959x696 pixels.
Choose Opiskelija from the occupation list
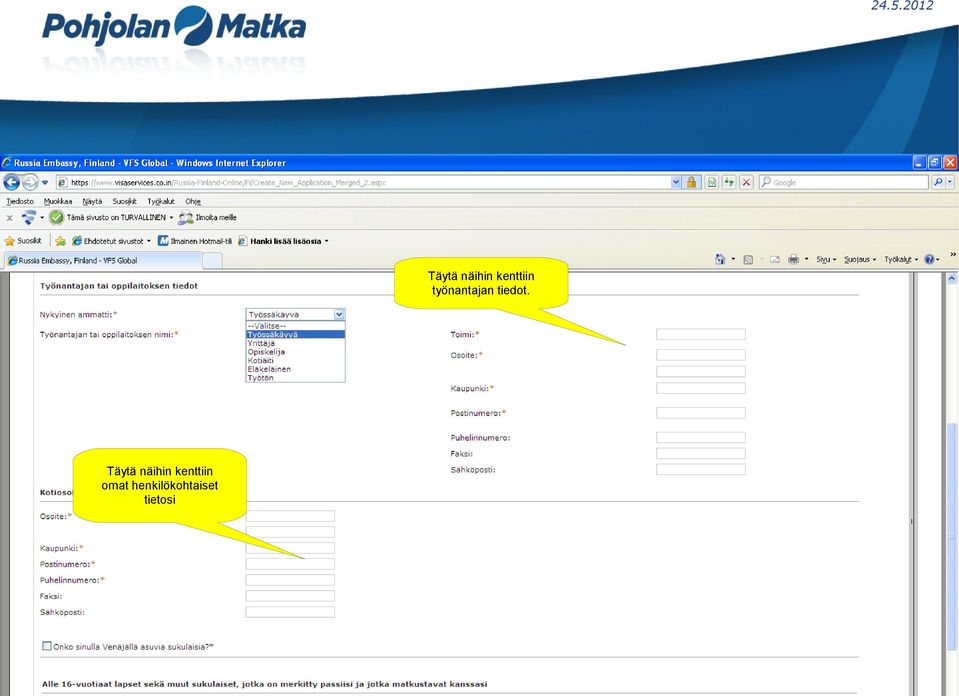point(295,352)
